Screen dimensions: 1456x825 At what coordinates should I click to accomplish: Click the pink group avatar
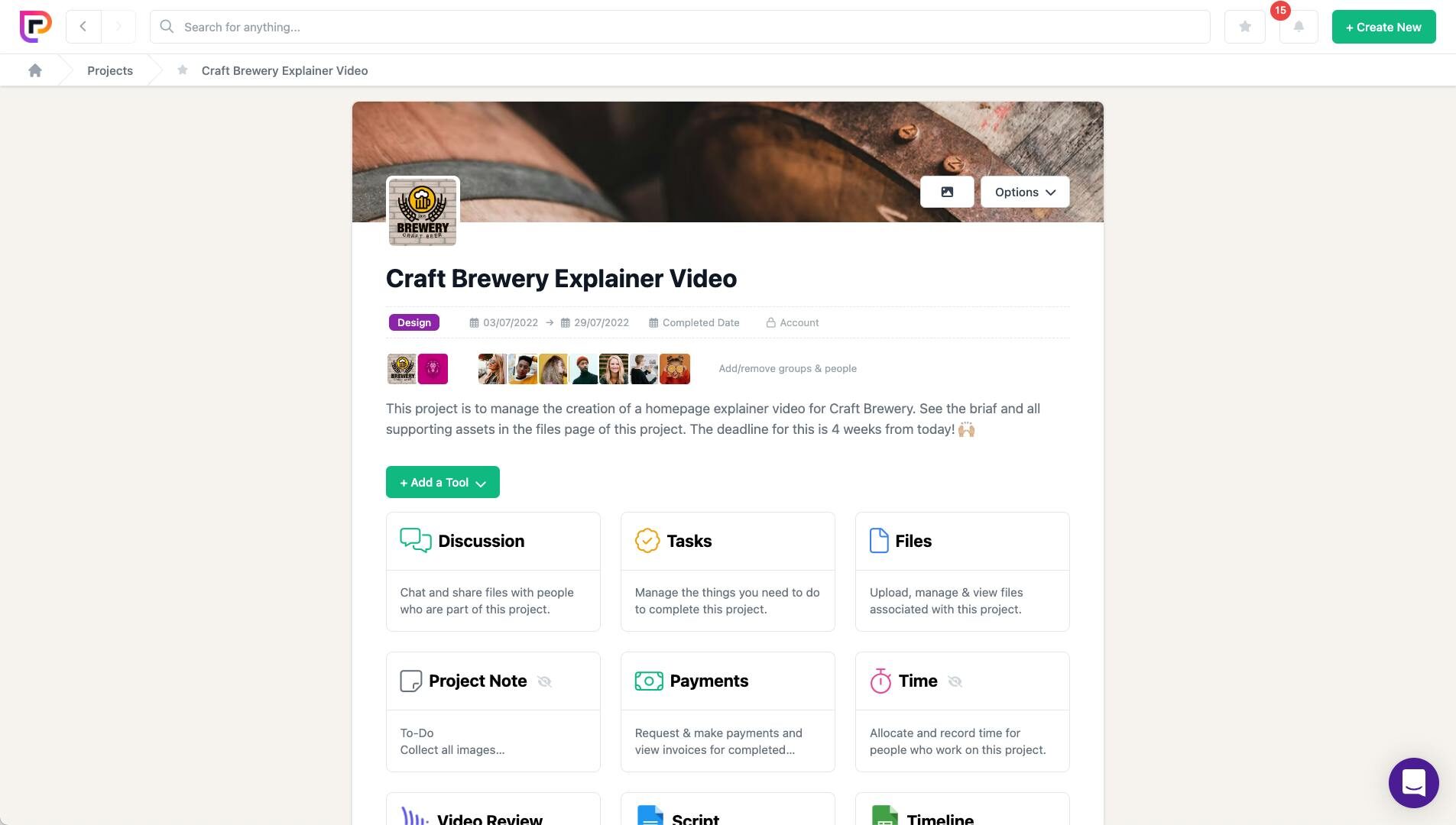point(433,369)
